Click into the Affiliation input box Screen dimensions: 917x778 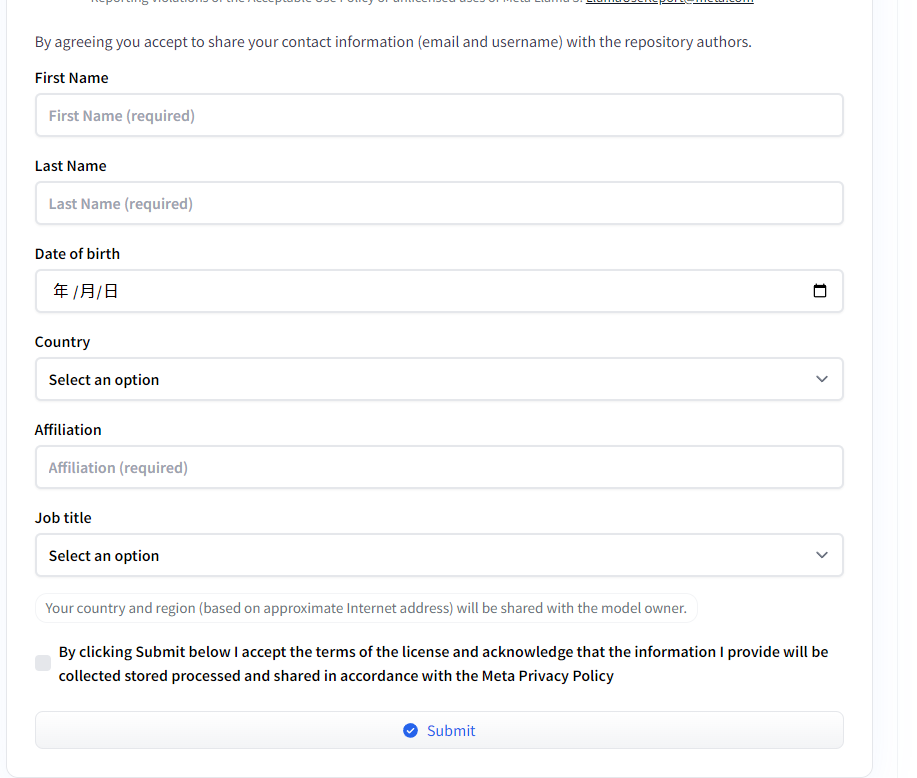(x=439, y=467)
